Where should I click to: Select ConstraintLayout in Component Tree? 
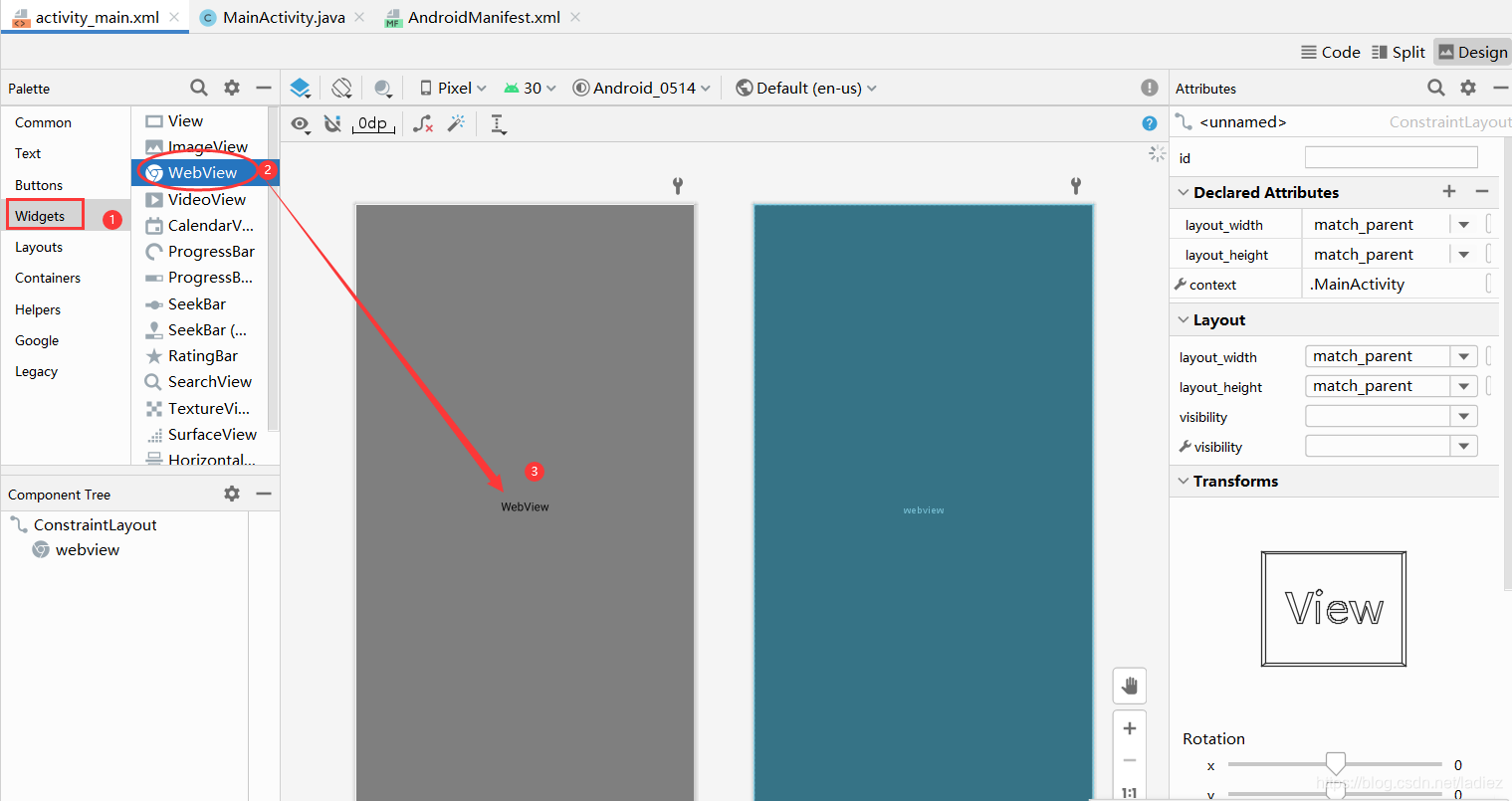point(95,524)
